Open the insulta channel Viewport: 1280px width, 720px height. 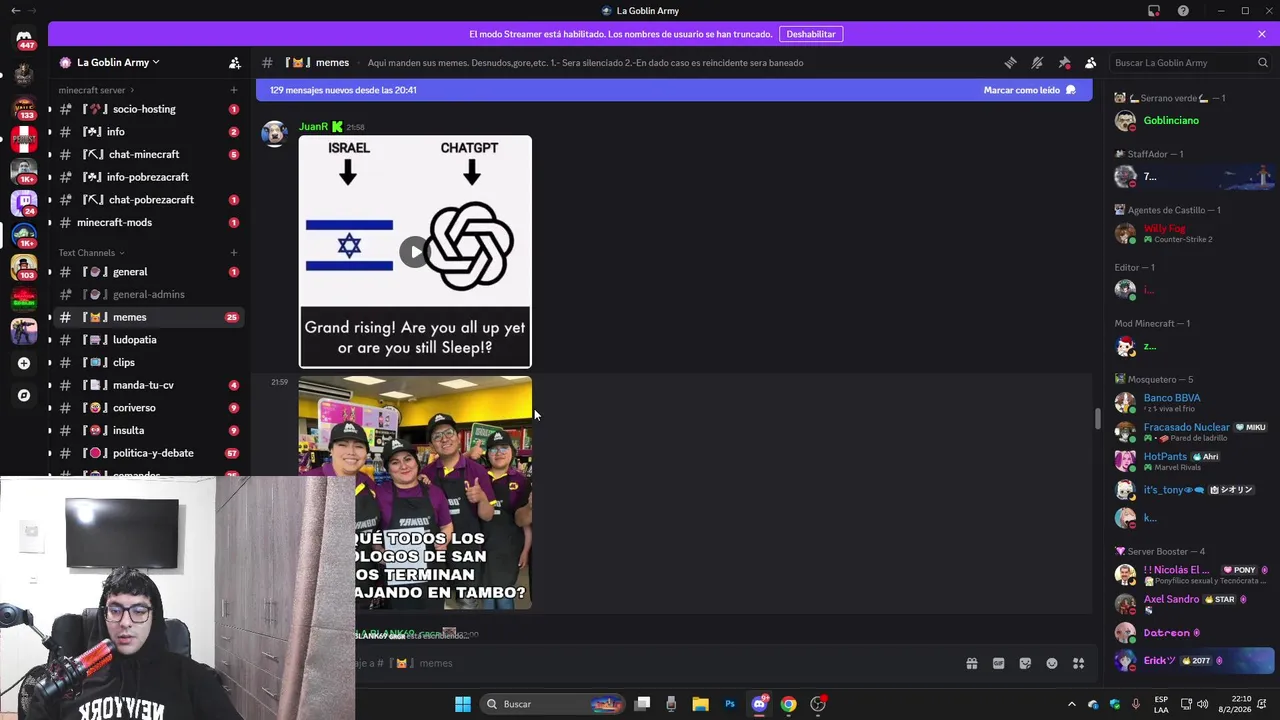(148, 430)
